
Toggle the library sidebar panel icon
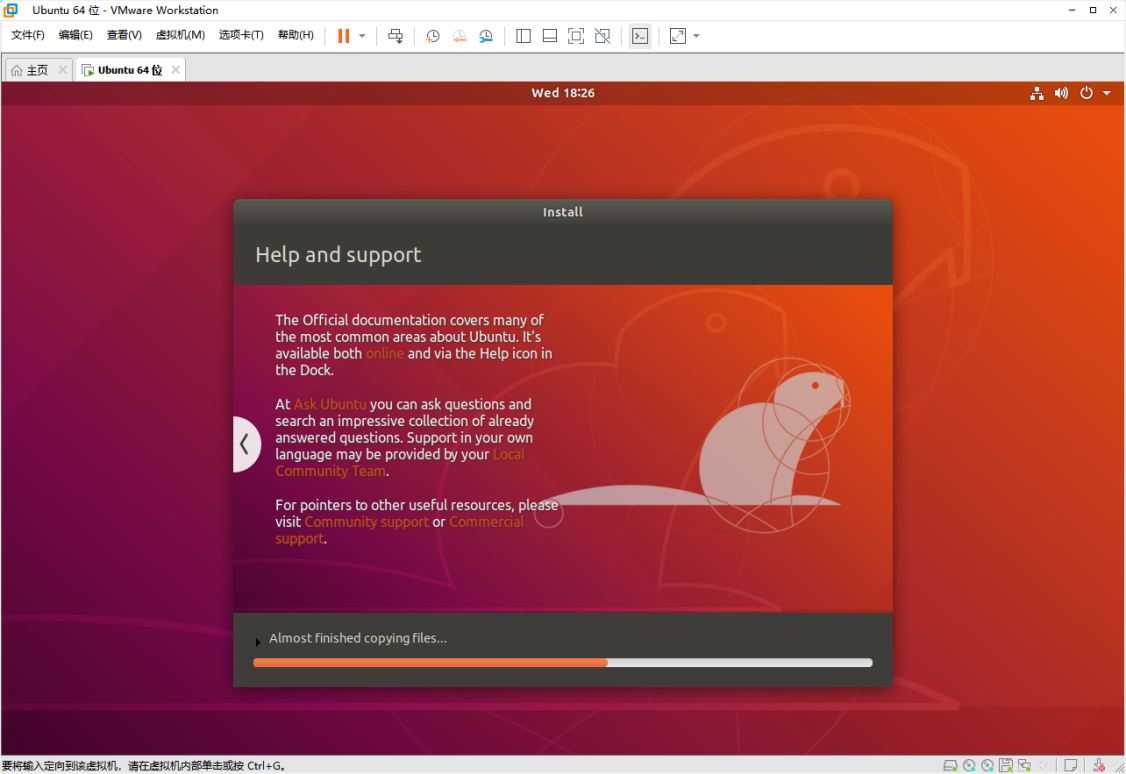click(524, 36)
